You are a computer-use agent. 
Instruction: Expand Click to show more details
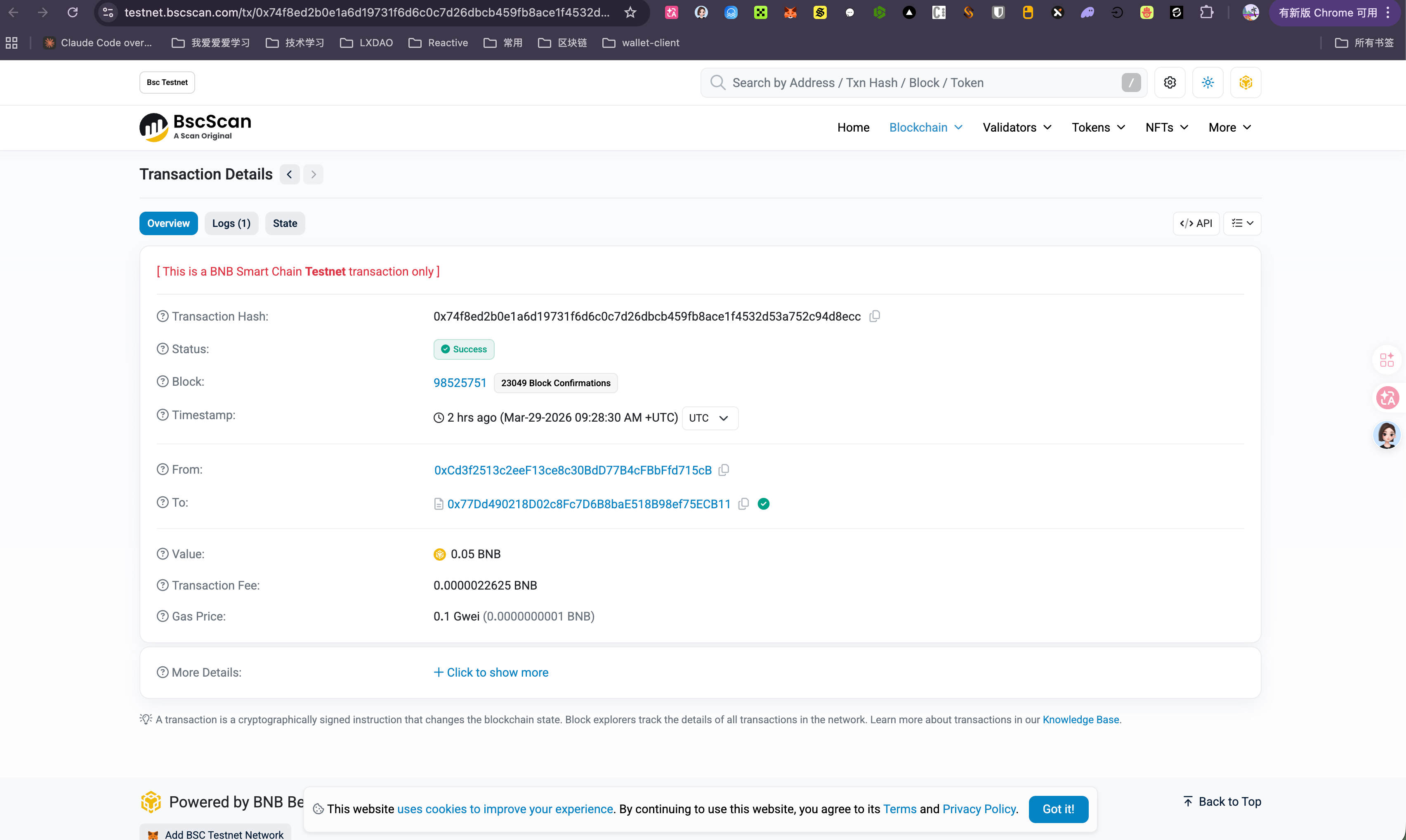click(x=491, y=672)
